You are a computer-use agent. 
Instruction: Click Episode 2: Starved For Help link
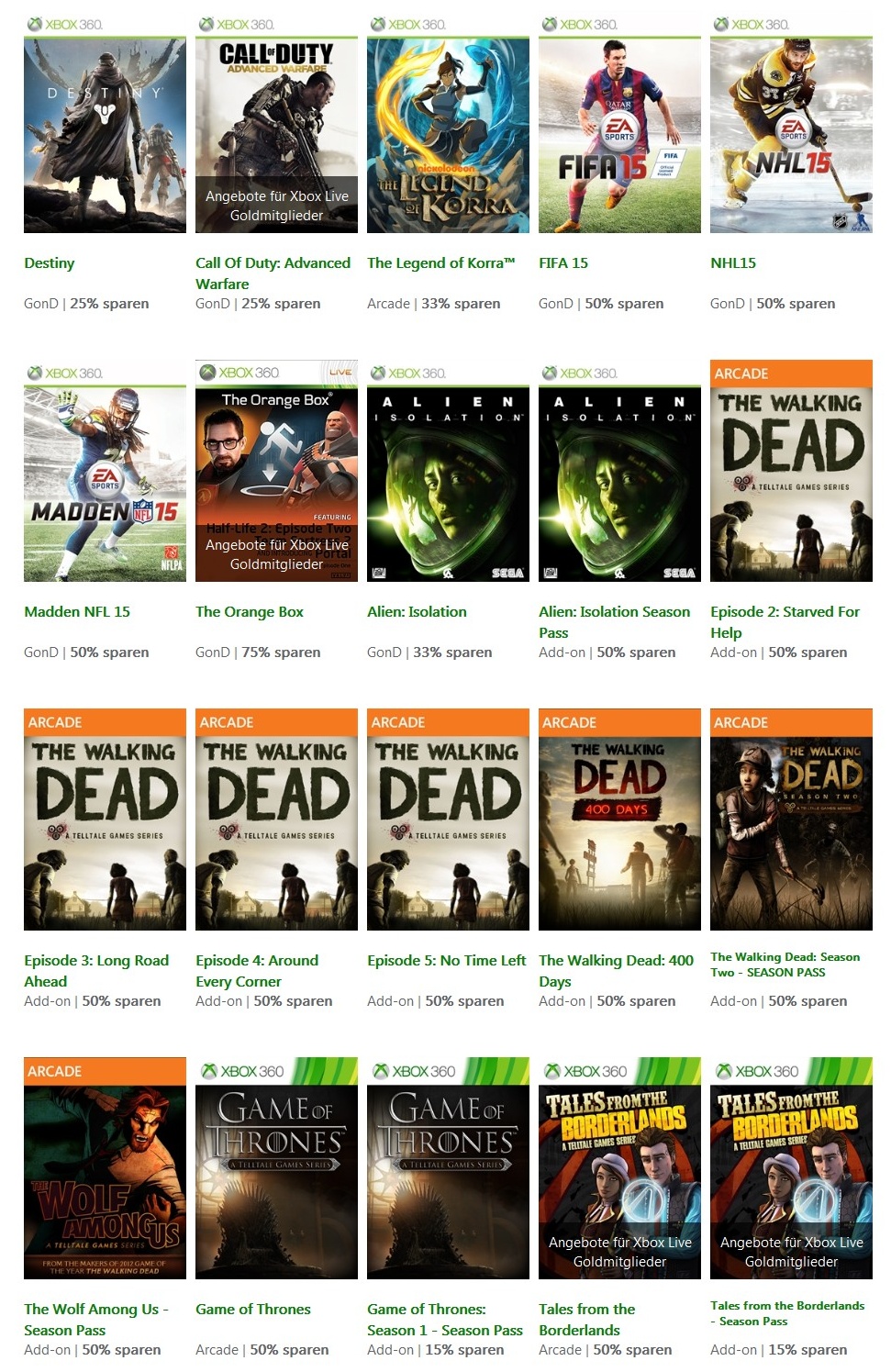pos(785,622)
